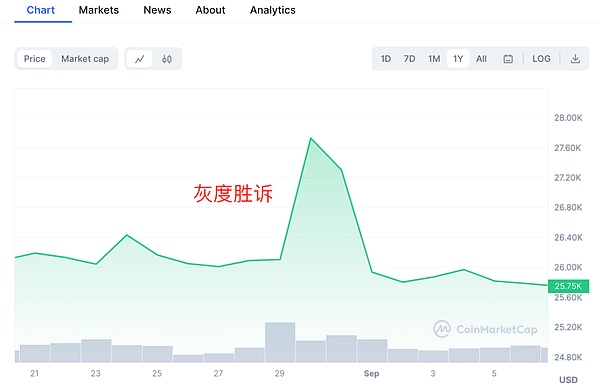Viewport: 600px width, 386px height.
Task: Click the 27 date axis label
Action: point(218,373)
